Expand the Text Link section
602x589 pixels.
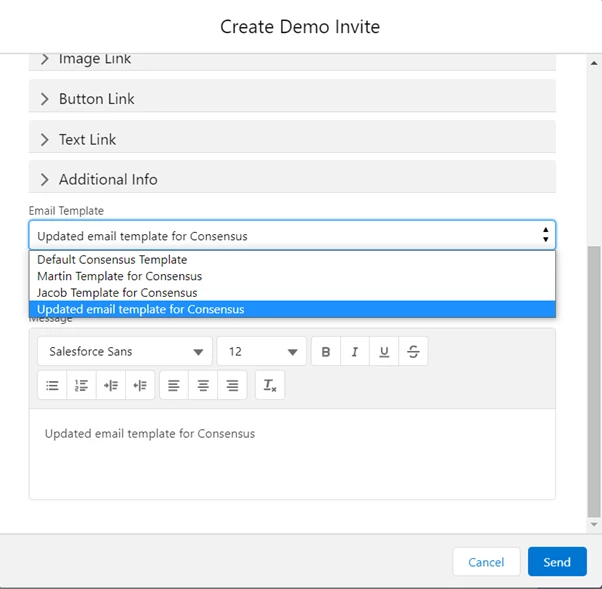tap(87, 140)
